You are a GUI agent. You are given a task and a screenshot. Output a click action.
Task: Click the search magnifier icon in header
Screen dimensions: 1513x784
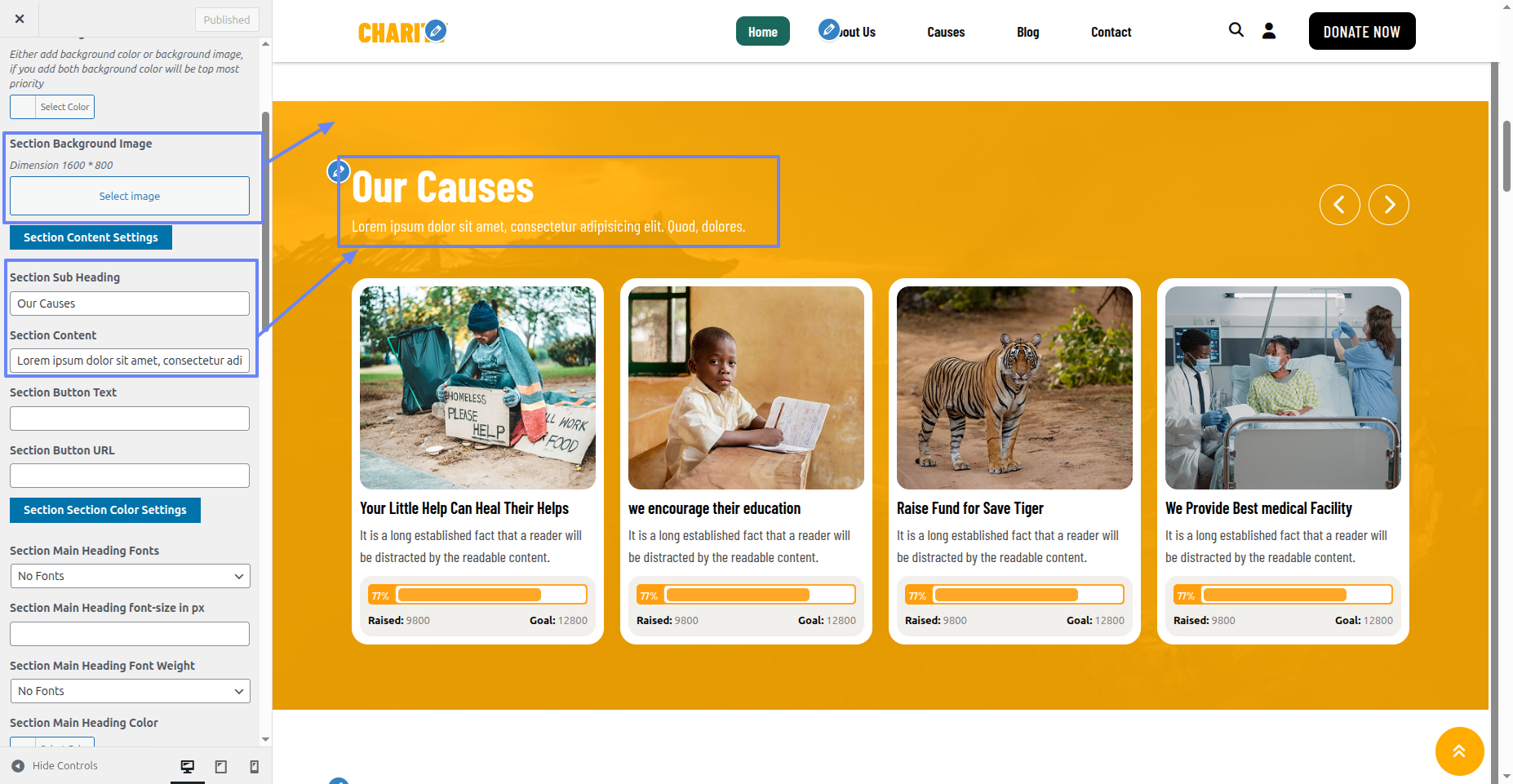pyautogui.click(x=1236, y=30)
